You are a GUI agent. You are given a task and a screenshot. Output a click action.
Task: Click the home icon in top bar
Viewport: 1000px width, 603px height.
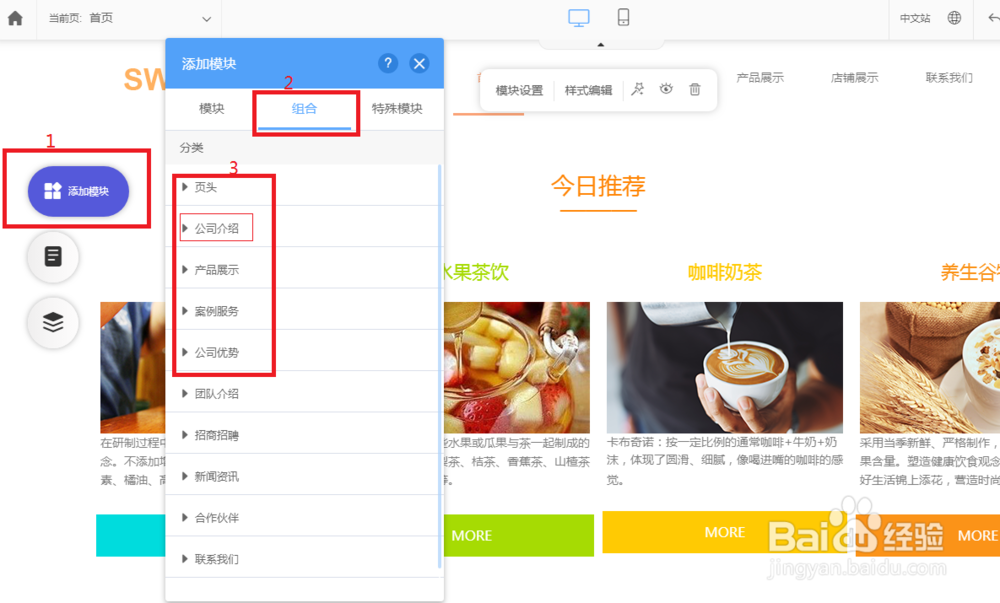pyautogui.click(x=15, y=18)
